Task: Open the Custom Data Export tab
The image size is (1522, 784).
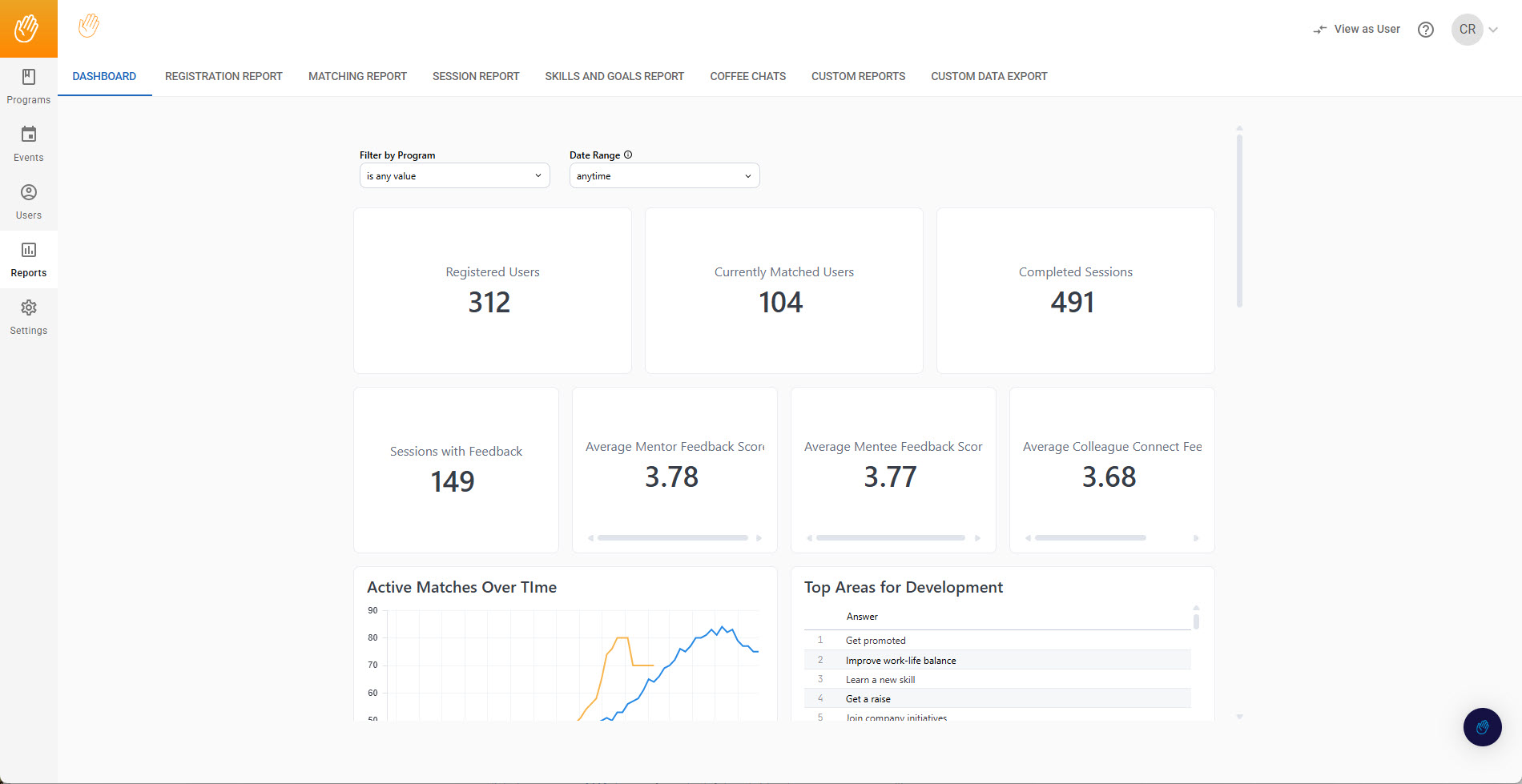Action: 989,76
